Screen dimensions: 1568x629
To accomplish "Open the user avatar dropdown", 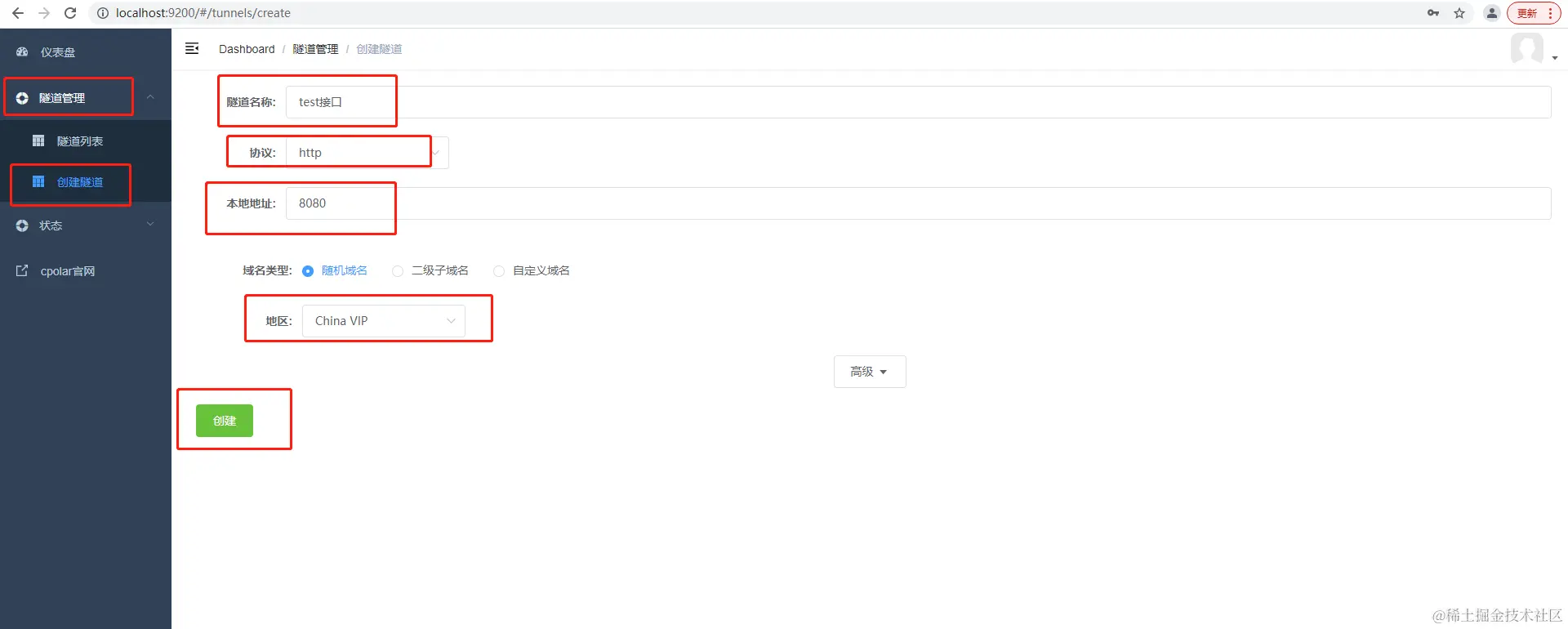I will [1534, 49].
